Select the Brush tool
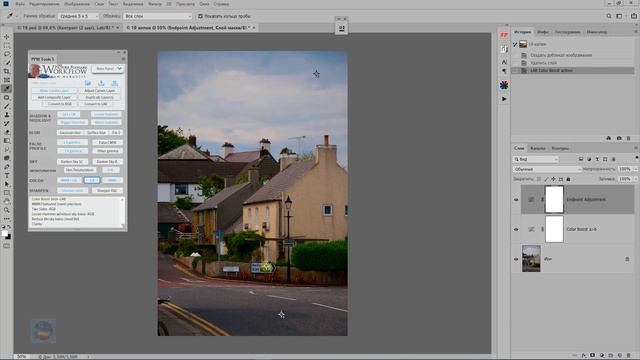This screenshot has height=360, width=640. [7, 106]
